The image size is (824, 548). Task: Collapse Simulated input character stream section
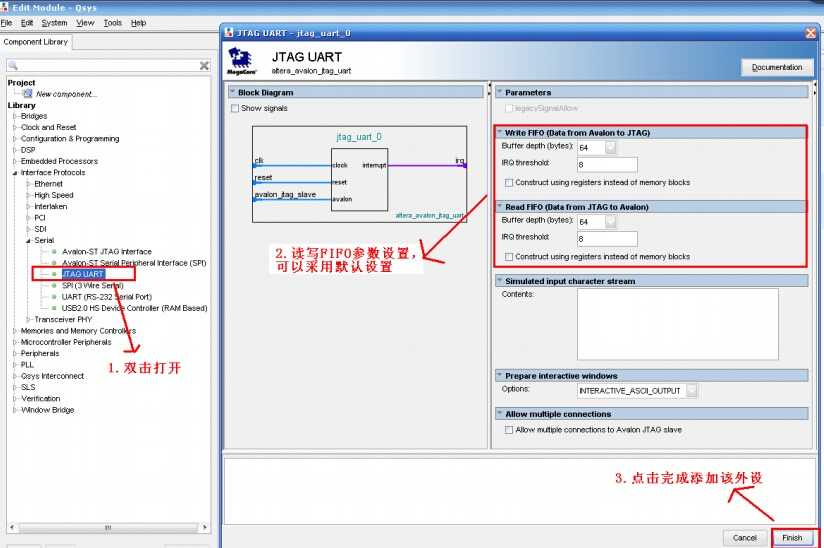[499, 281]
